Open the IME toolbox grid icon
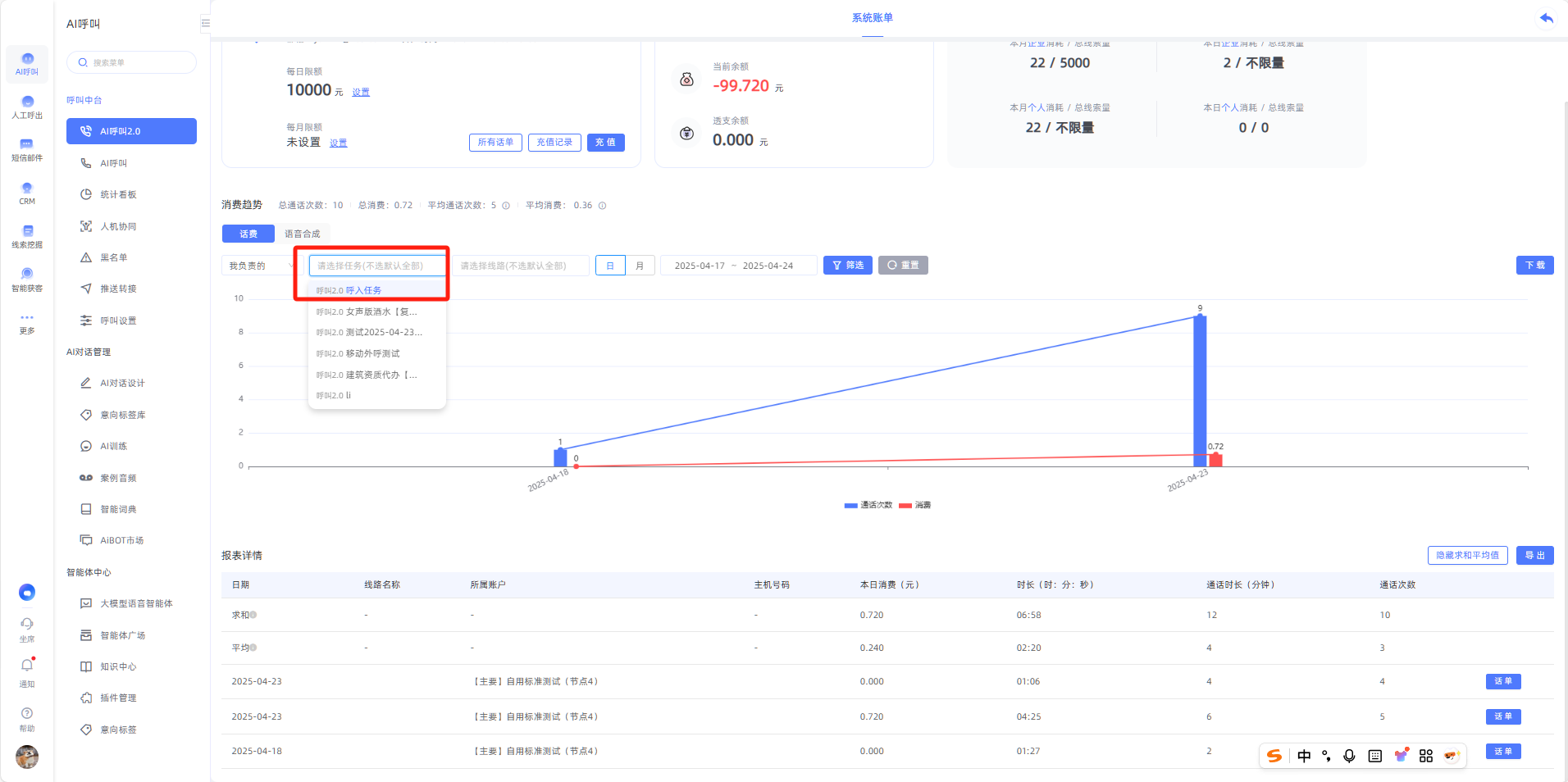The image size is (1568, 782). 1426,756
